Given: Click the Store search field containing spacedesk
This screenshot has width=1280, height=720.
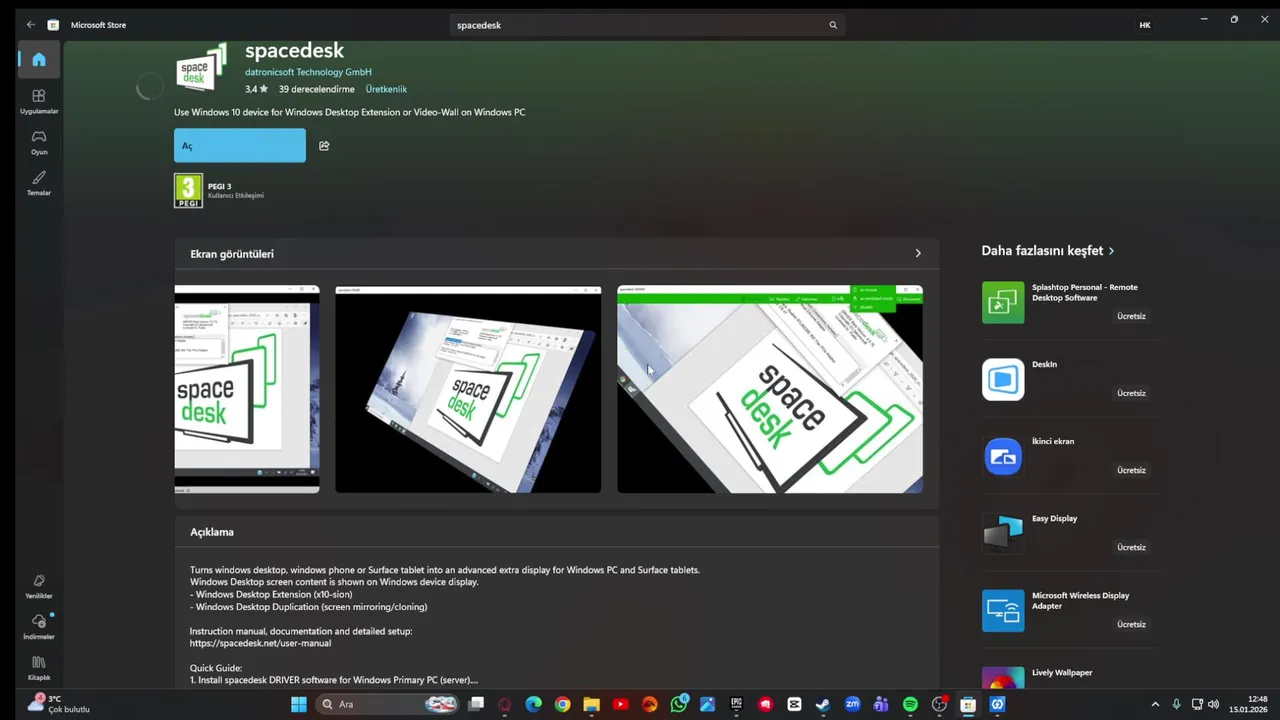Looking at the screenshot, I should tap(647, 25).
